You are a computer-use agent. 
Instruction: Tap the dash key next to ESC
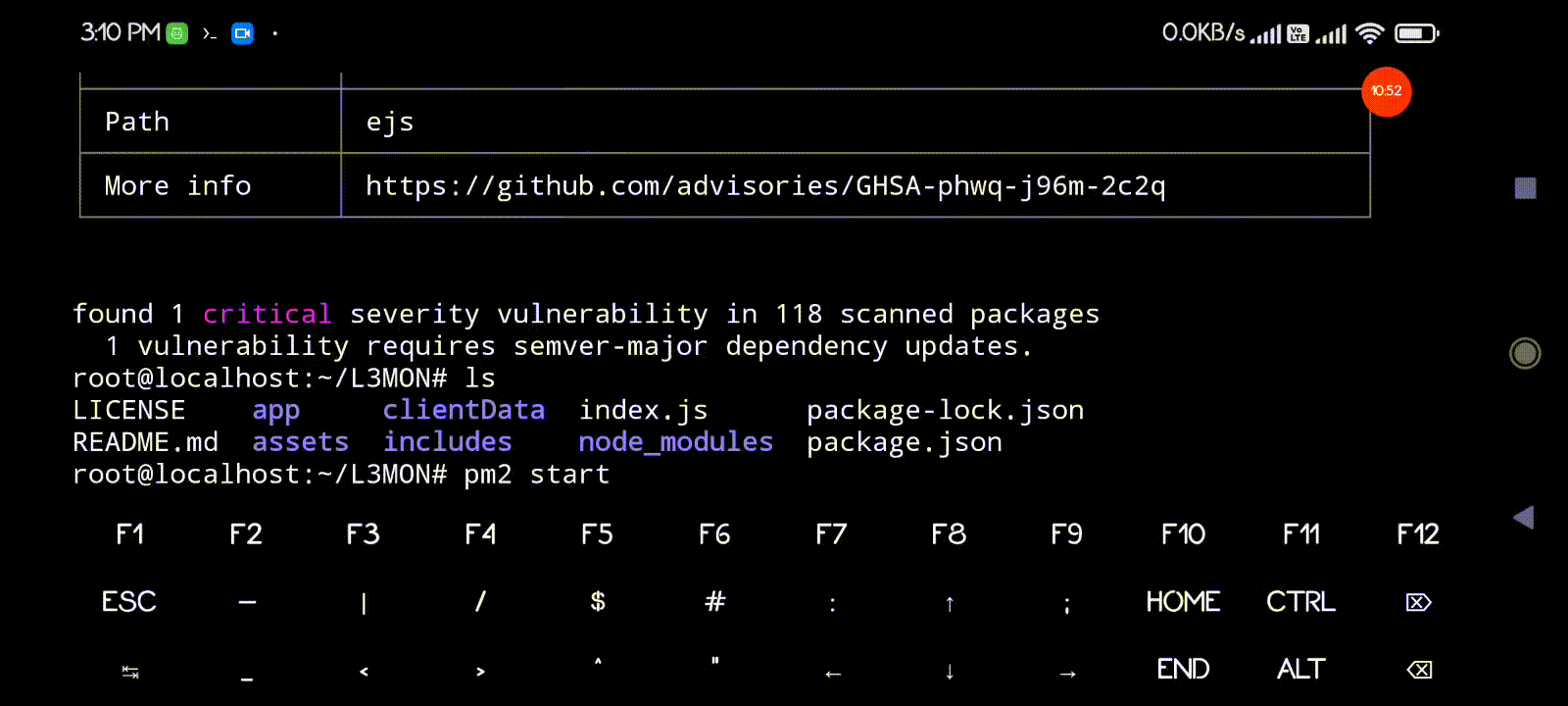pyautogui.click(x=247, y=602)
